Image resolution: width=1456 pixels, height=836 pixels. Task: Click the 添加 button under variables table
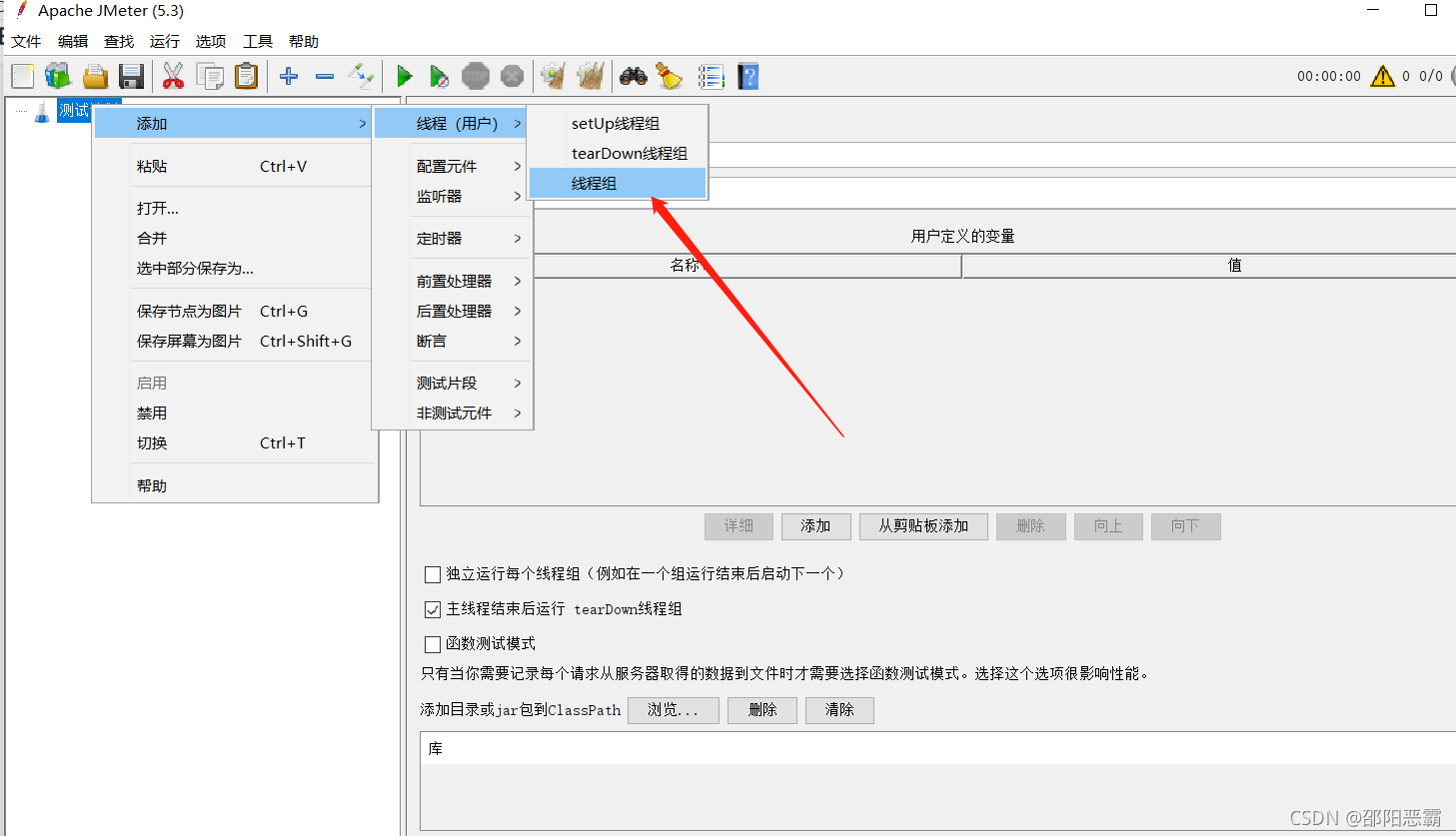coord(815,526)
